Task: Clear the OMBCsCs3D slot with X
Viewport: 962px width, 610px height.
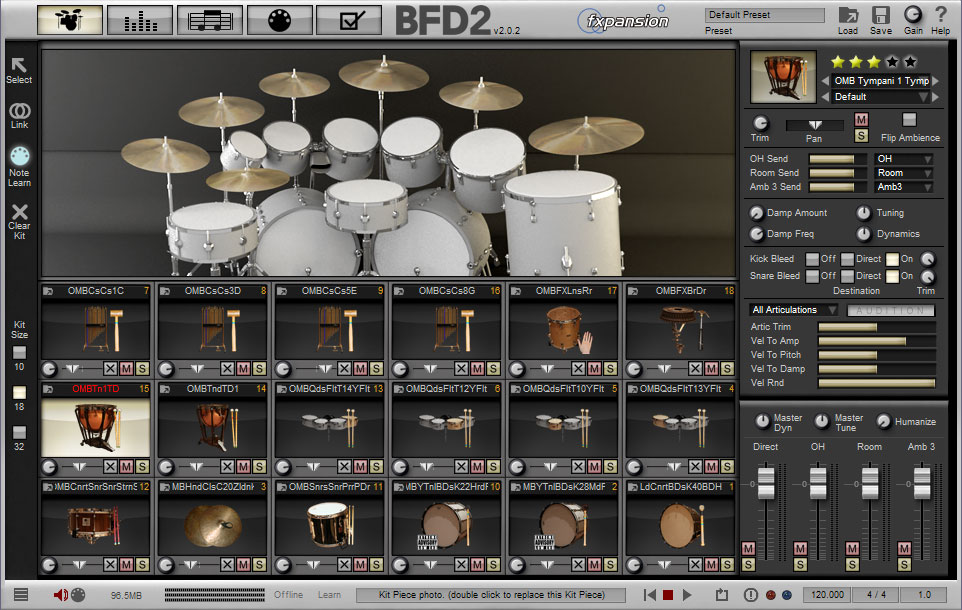Action: pos(227,369)
